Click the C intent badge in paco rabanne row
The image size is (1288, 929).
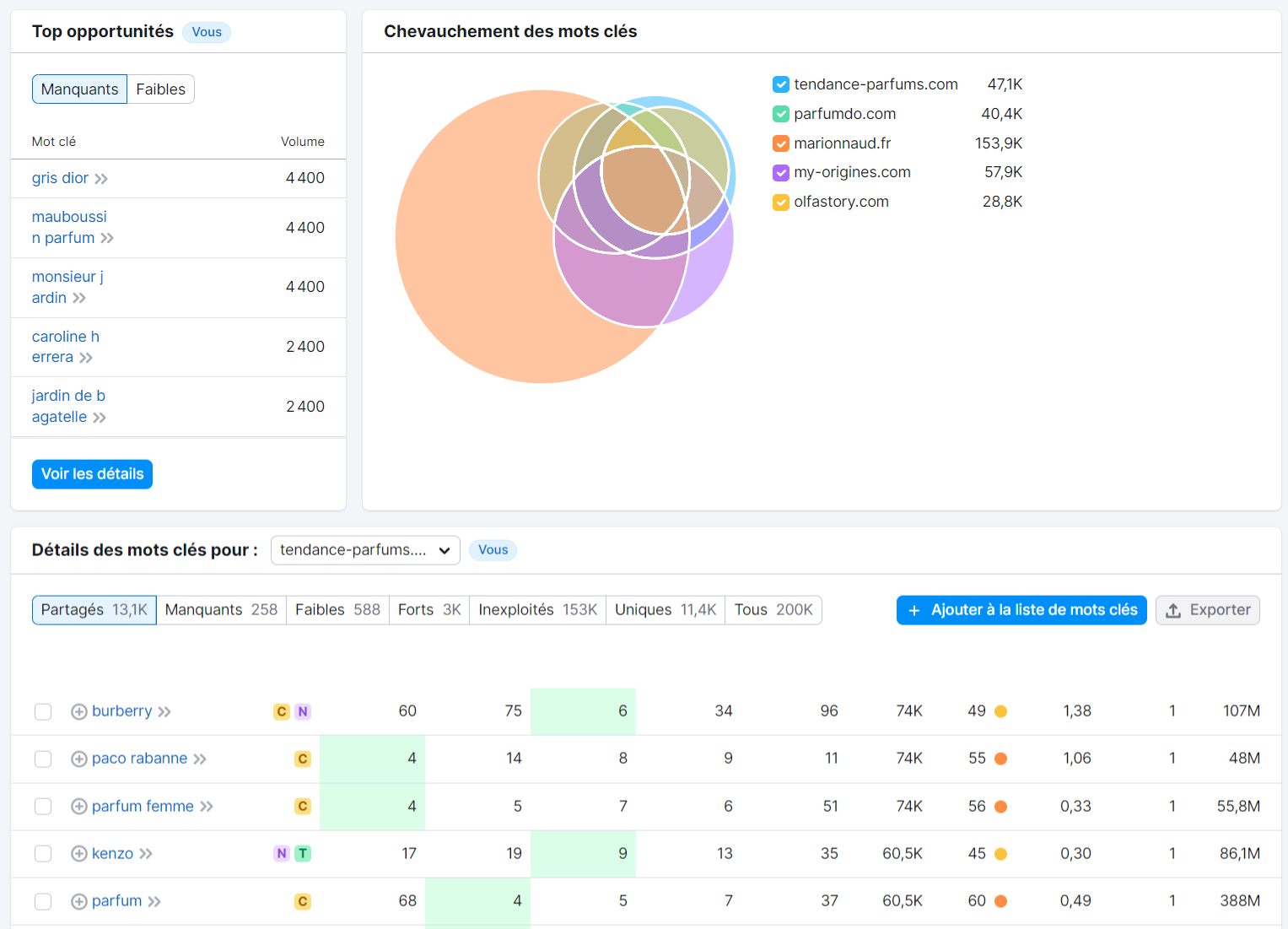[x=303, y=759]
